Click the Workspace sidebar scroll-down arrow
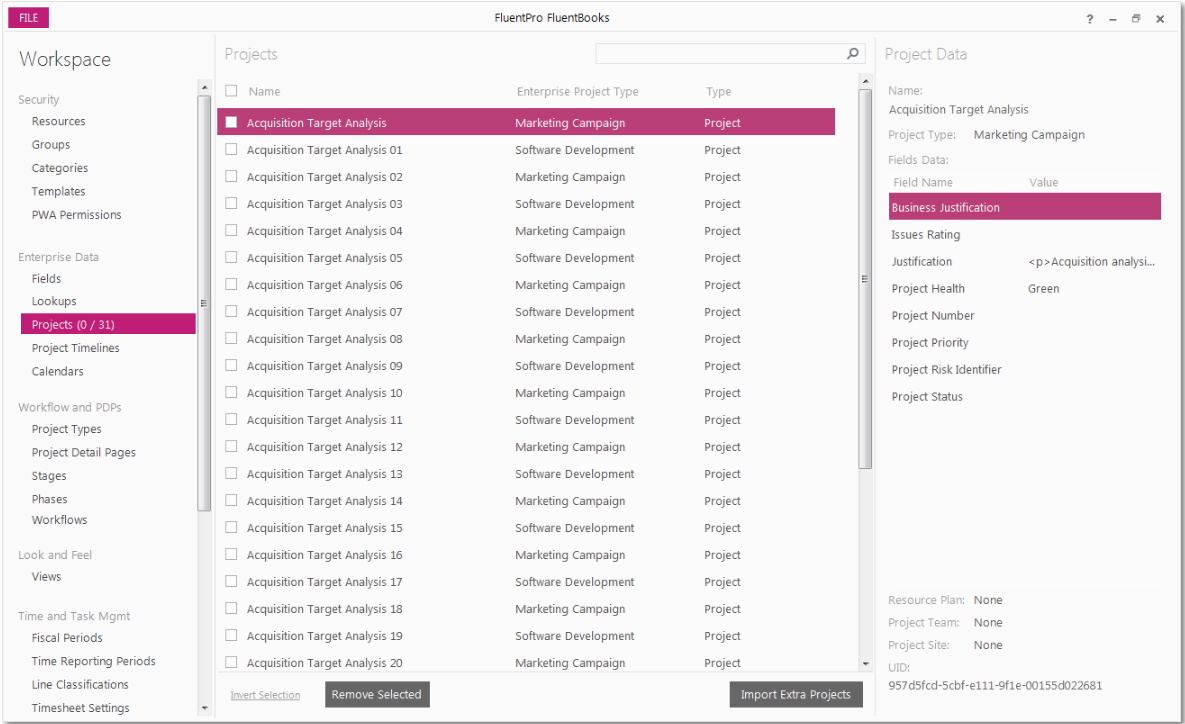 204,708
